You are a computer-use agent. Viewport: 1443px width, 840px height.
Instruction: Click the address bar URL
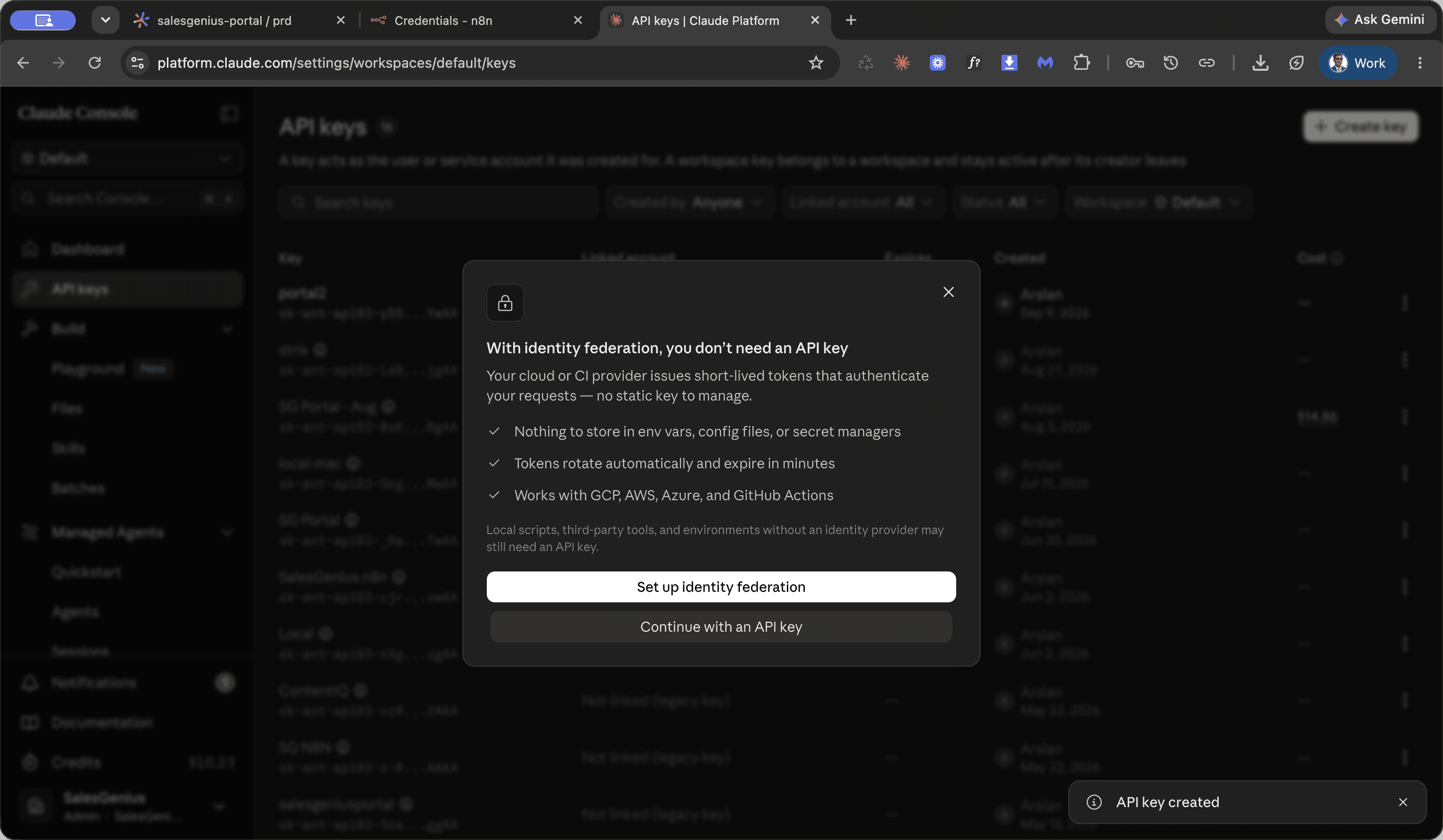pos(337,63)
